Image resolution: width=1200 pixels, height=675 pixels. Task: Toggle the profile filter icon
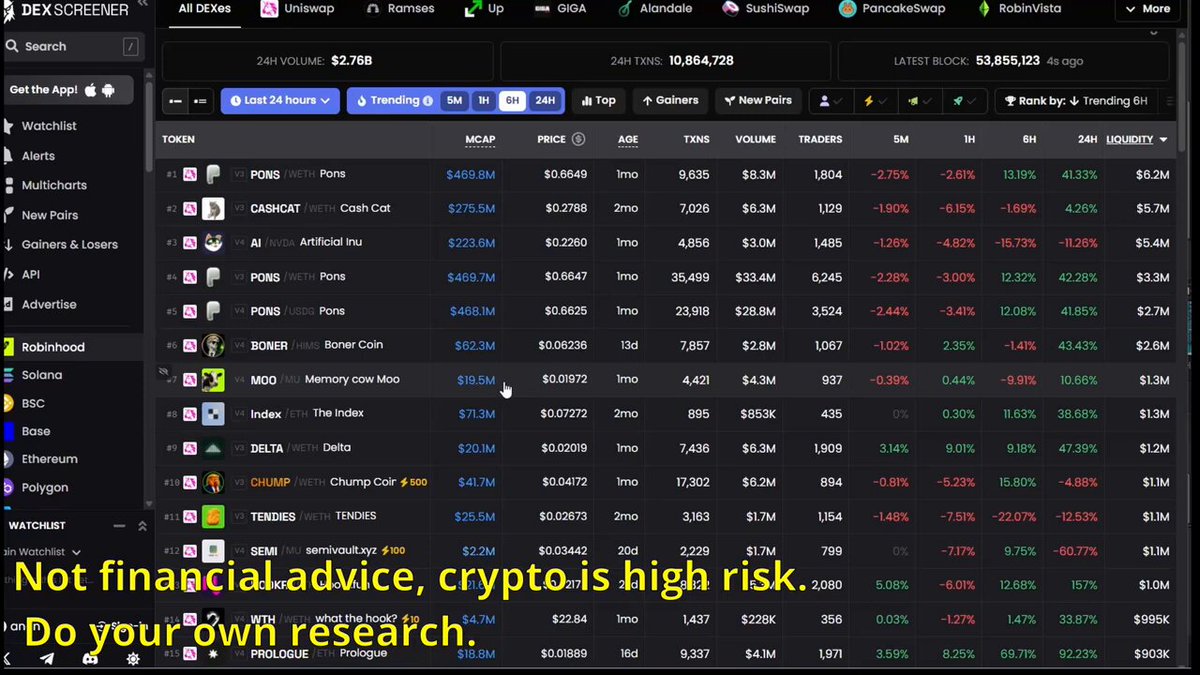(831, 101)
